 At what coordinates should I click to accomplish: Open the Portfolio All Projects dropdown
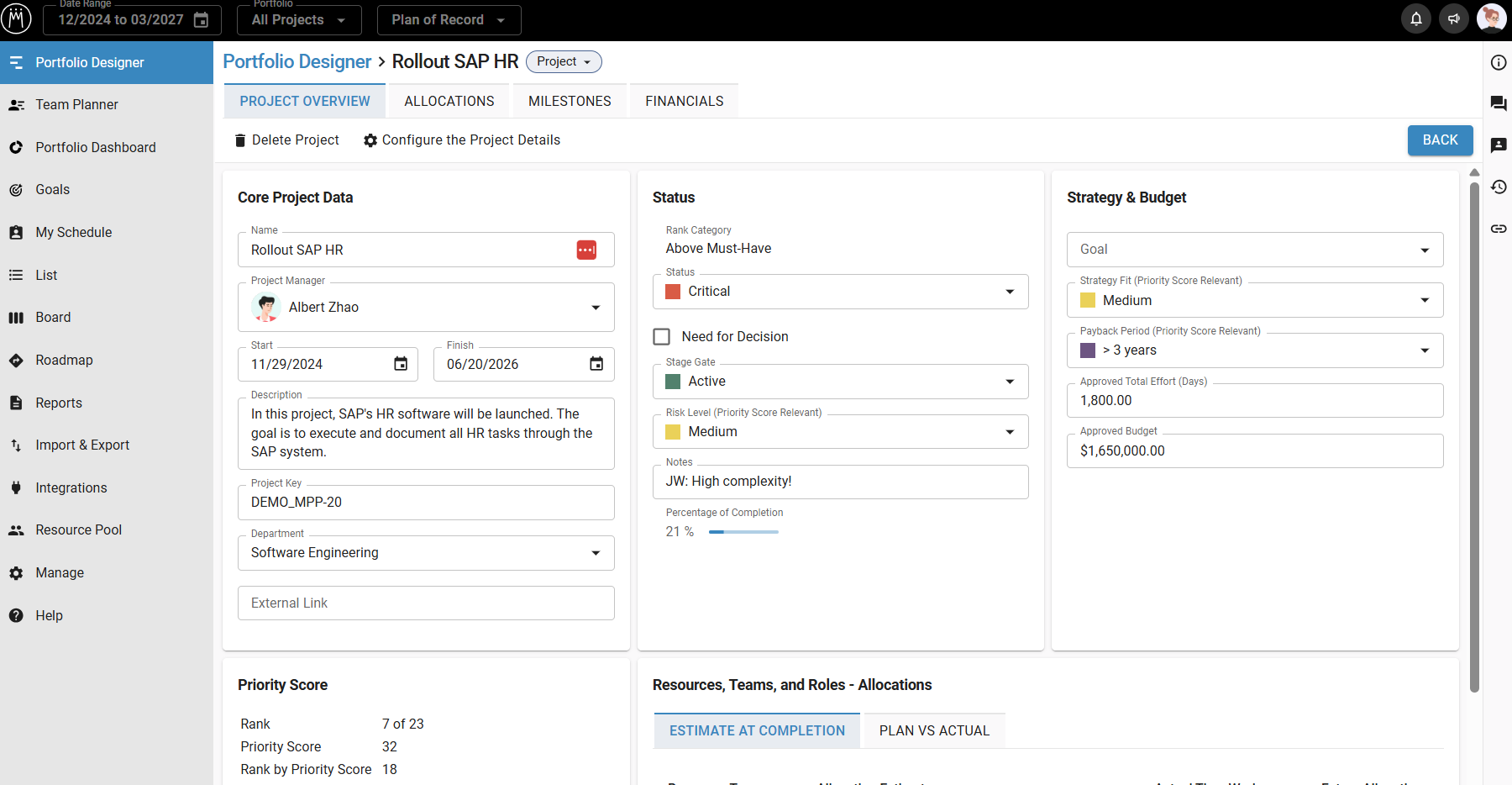click(299, 20)
